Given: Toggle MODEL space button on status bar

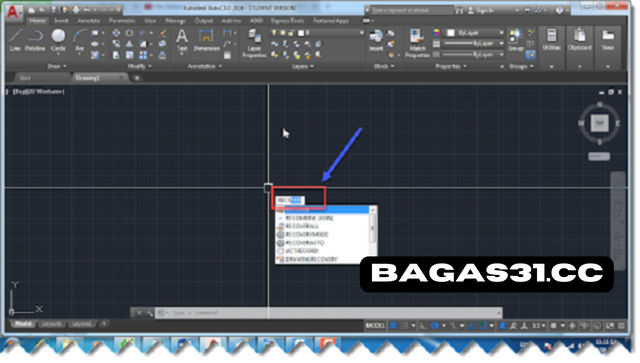Looking at the screenshot, I should click(375, 325).
